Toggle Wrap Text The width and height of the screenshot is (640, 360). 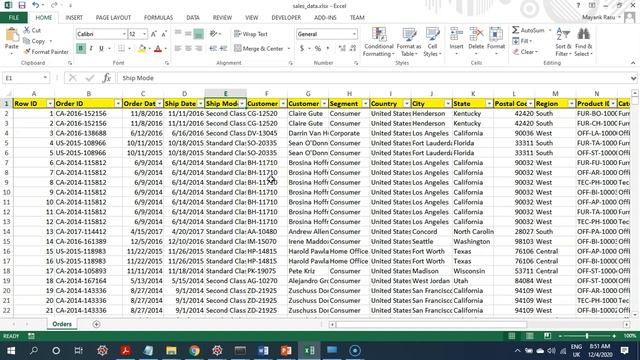(251, 34)
